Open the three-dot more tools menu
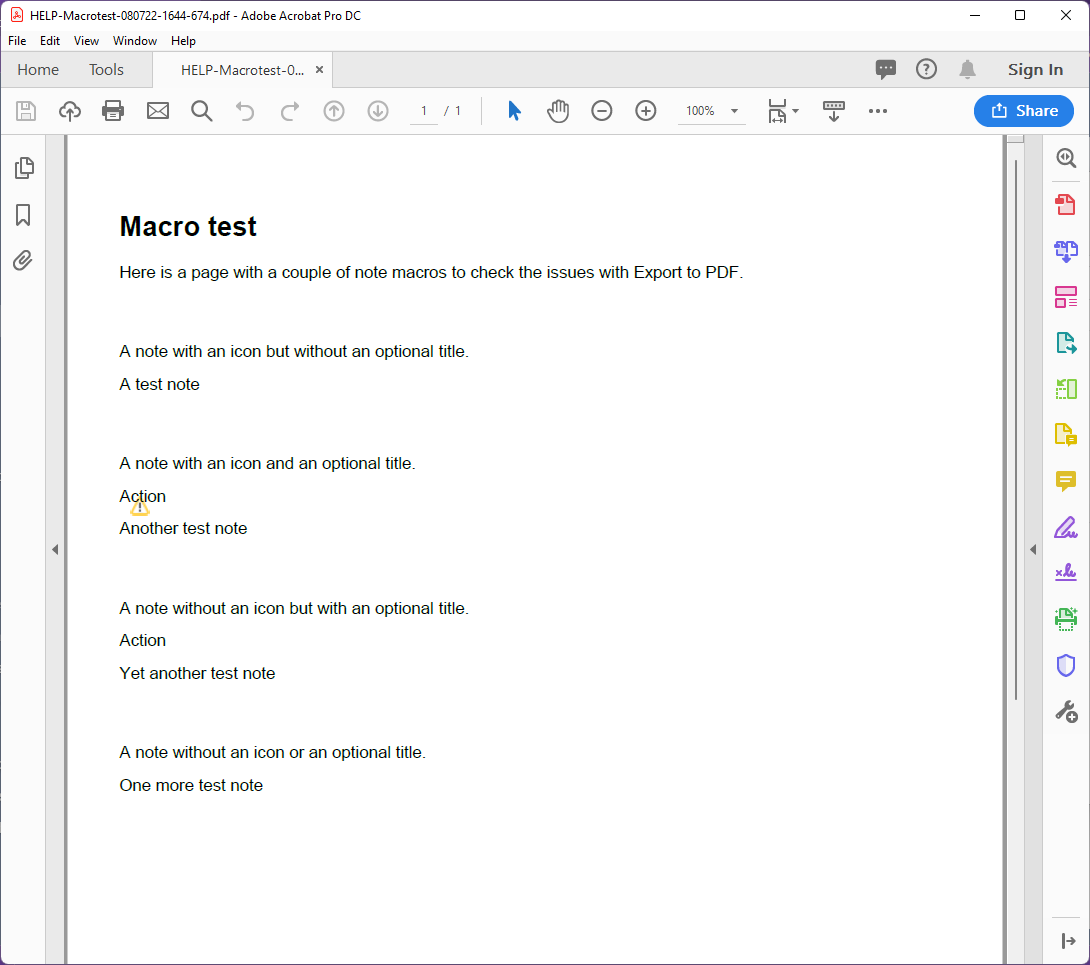Viewport: 1090px width, 965px height. pos(878,111)
